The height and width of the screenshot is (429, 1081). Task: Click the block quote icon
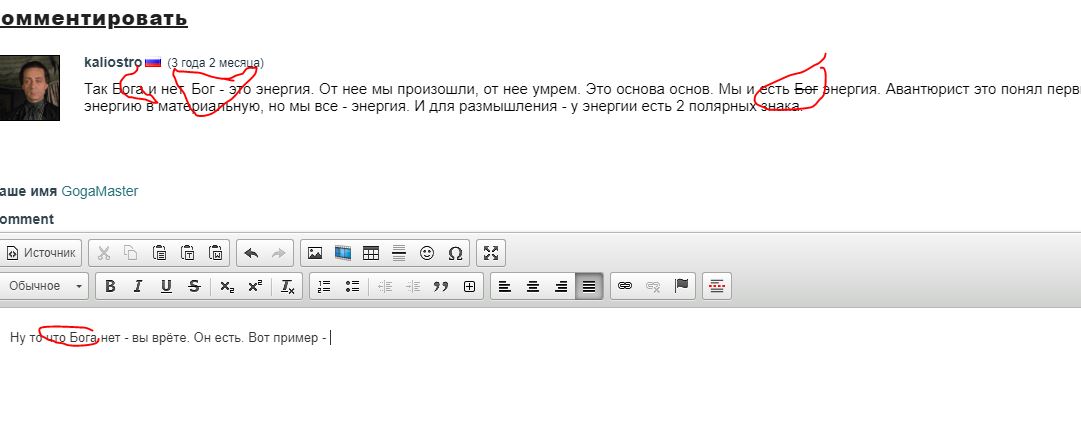440,286
